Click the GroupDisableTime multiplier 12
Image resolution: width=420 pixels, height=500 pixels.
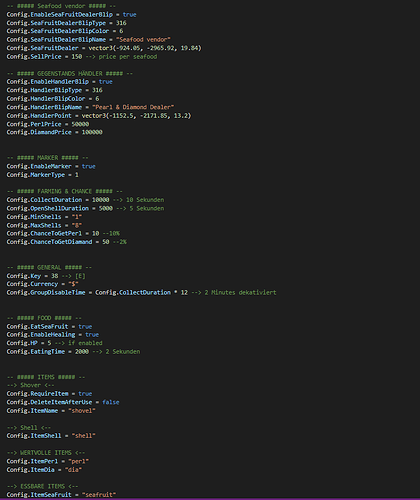point(184,293)
